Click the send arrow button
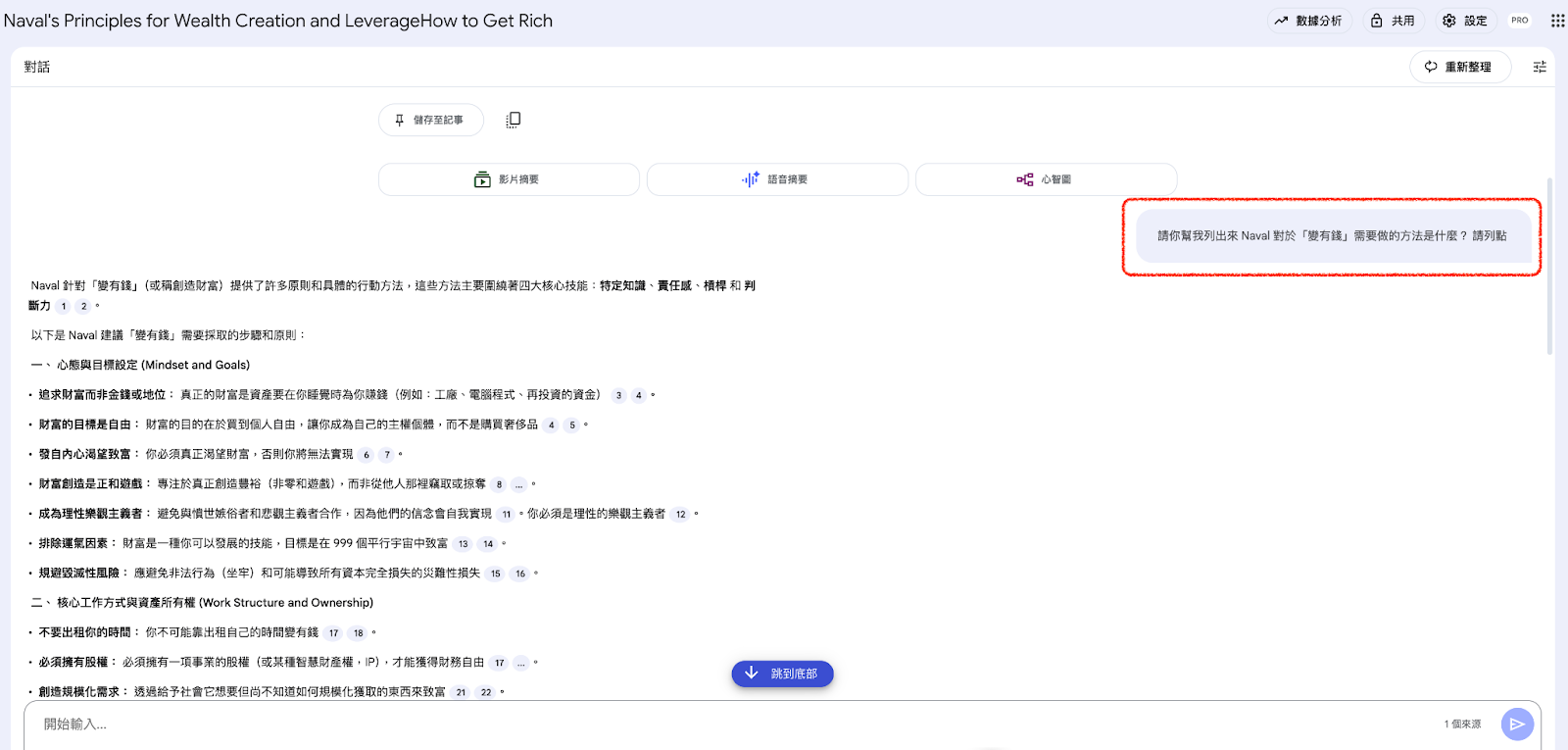Image resolution: width=1568 pixels, height=750 pixels. pos(1517,725)
